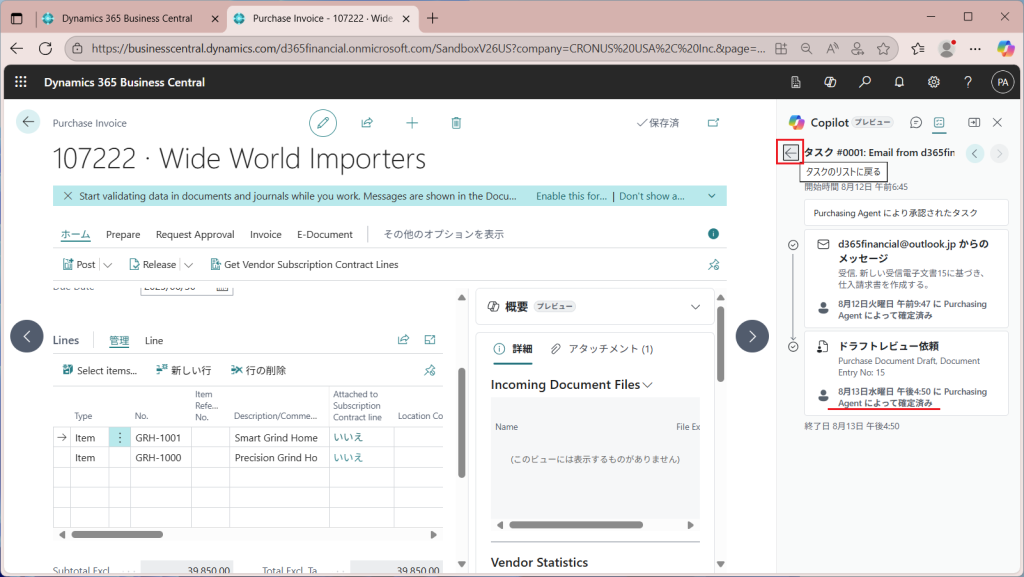1024x577 pixels.
Task: Expand the Post dropdown arrow
Action: (108, 264)
